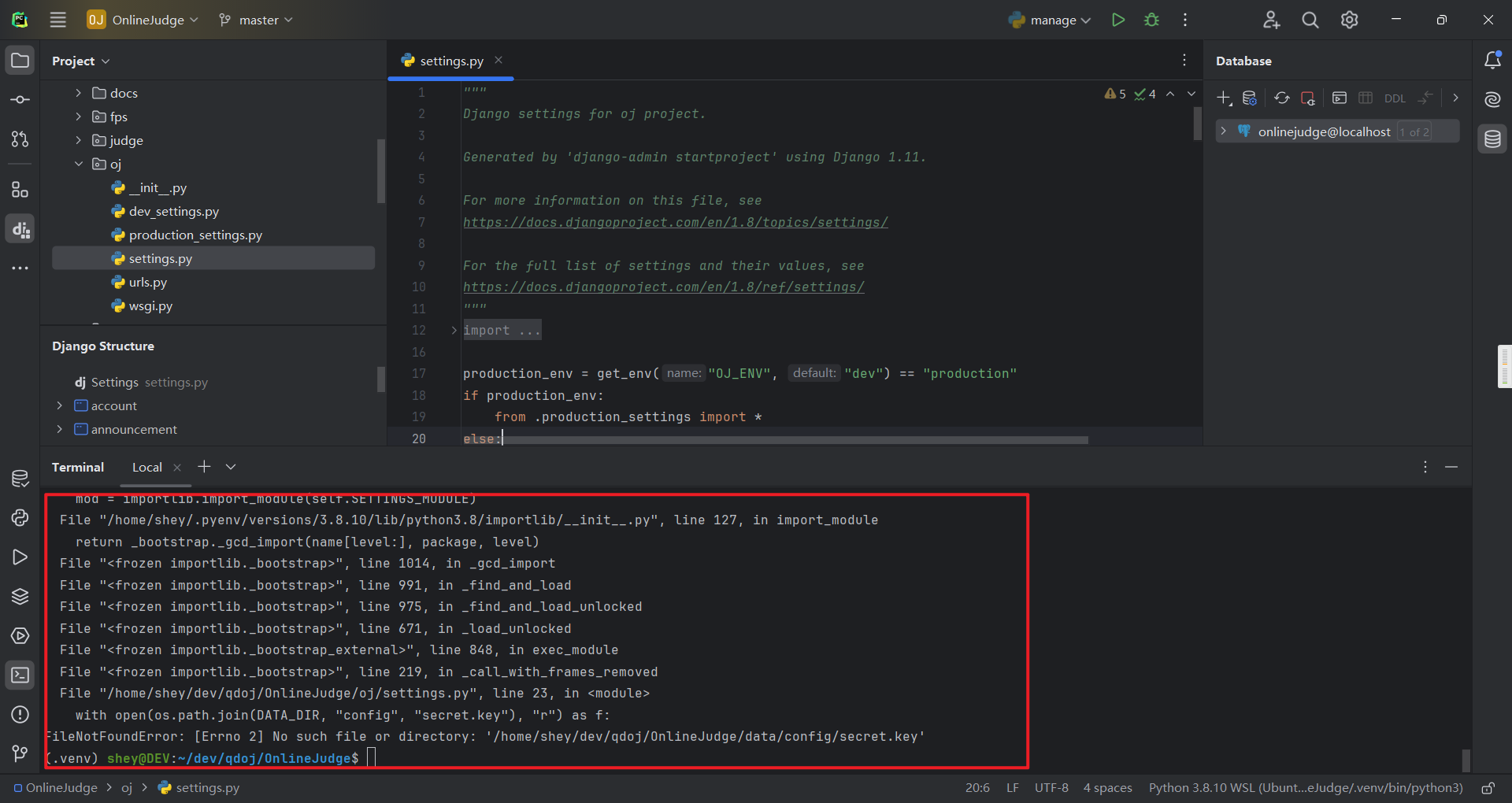Go to next highlighted problem arrow

[1191, 94]
